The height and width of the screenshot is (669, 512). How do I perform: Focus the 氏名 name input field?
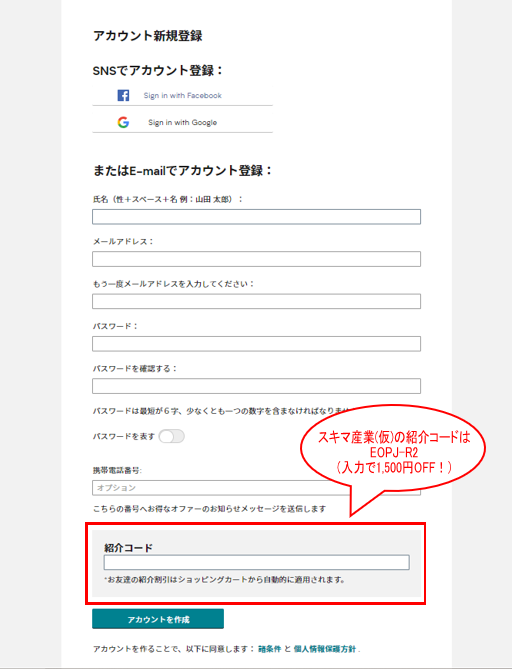tap(256, 217)
